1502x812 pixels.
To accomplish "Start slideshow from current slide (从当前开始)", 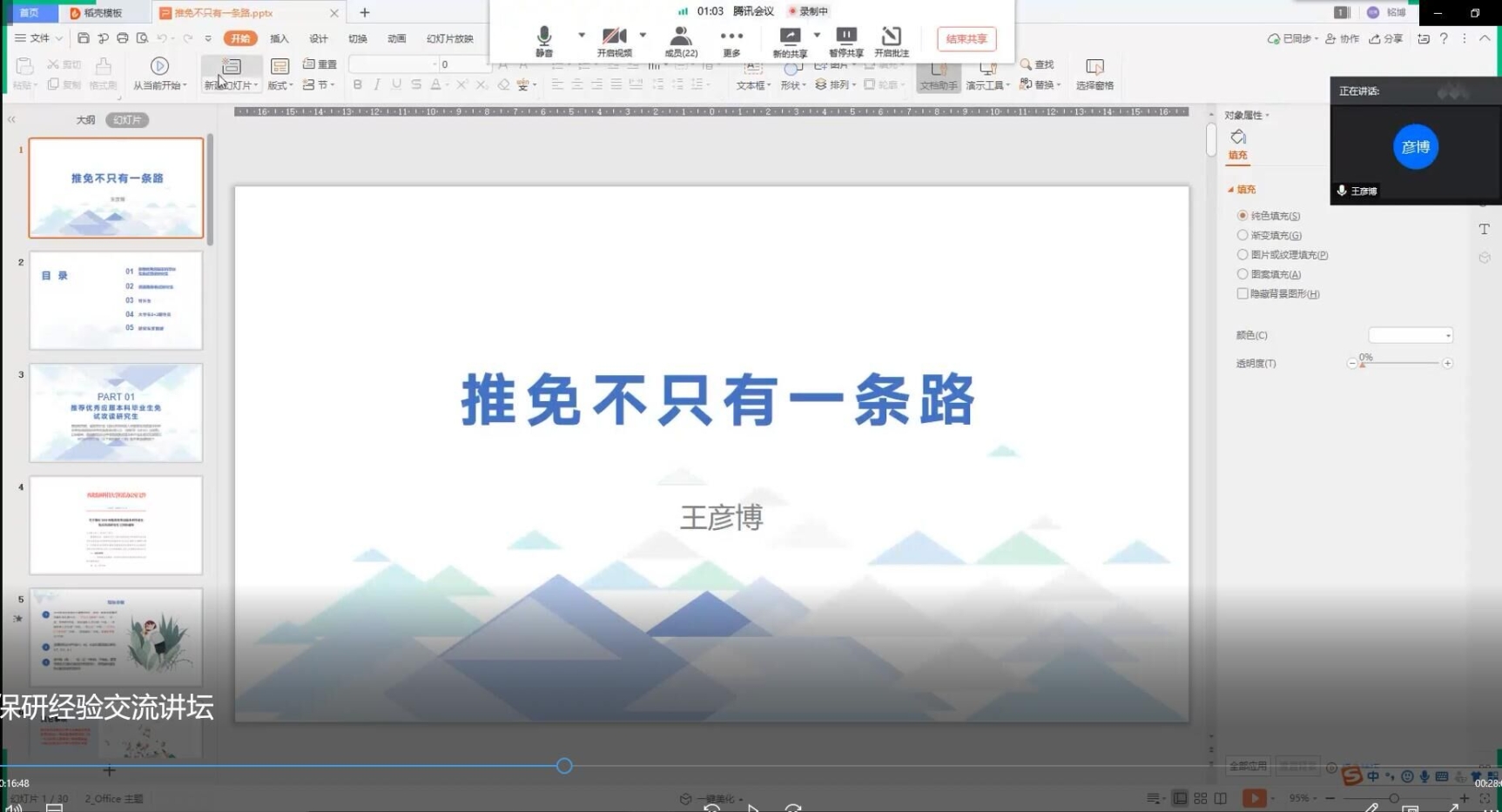I will (x=159, y=74).
